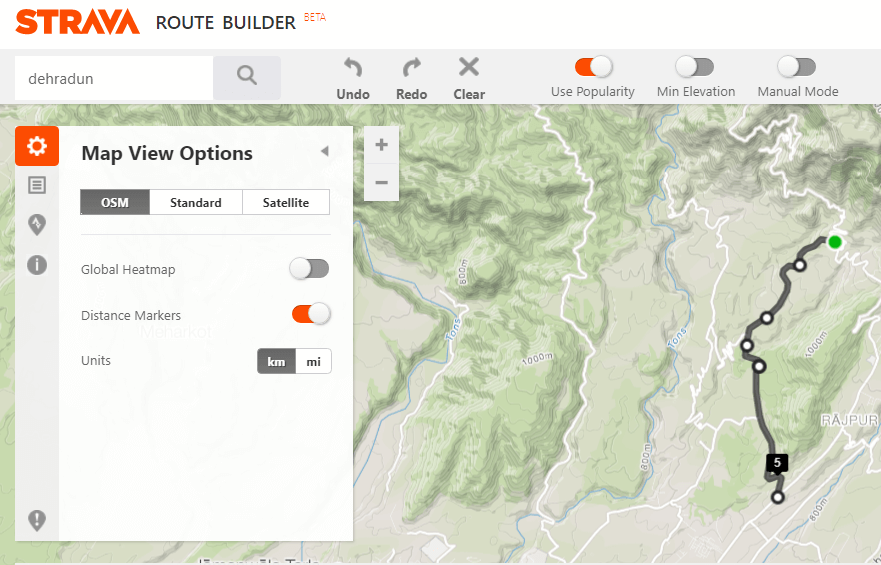Screen dimensions: 881x565
Task: Select mi units
Action: point(314,361)
